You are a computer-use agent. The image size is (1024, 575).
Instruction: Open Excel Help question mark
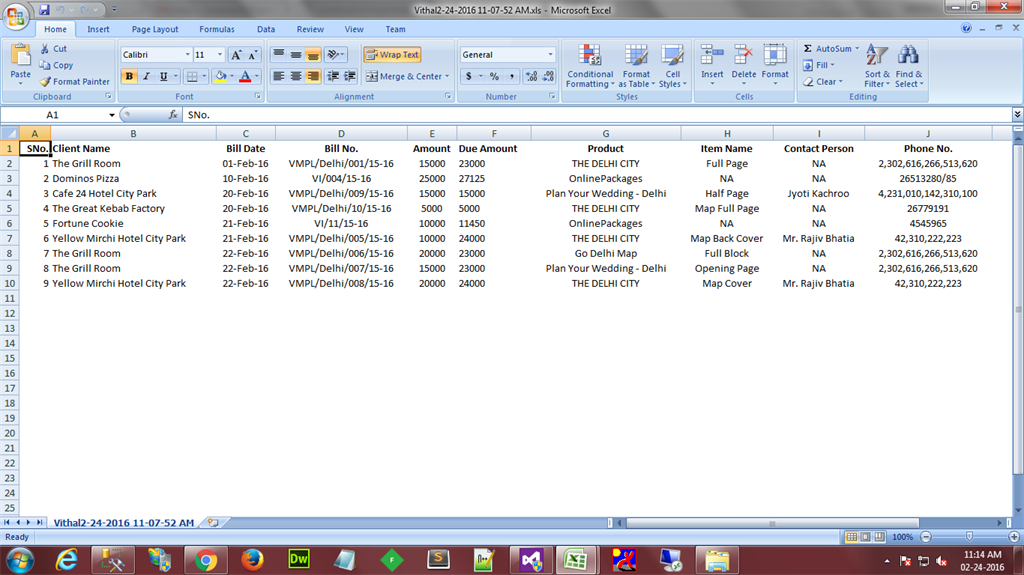coord(966,28)
